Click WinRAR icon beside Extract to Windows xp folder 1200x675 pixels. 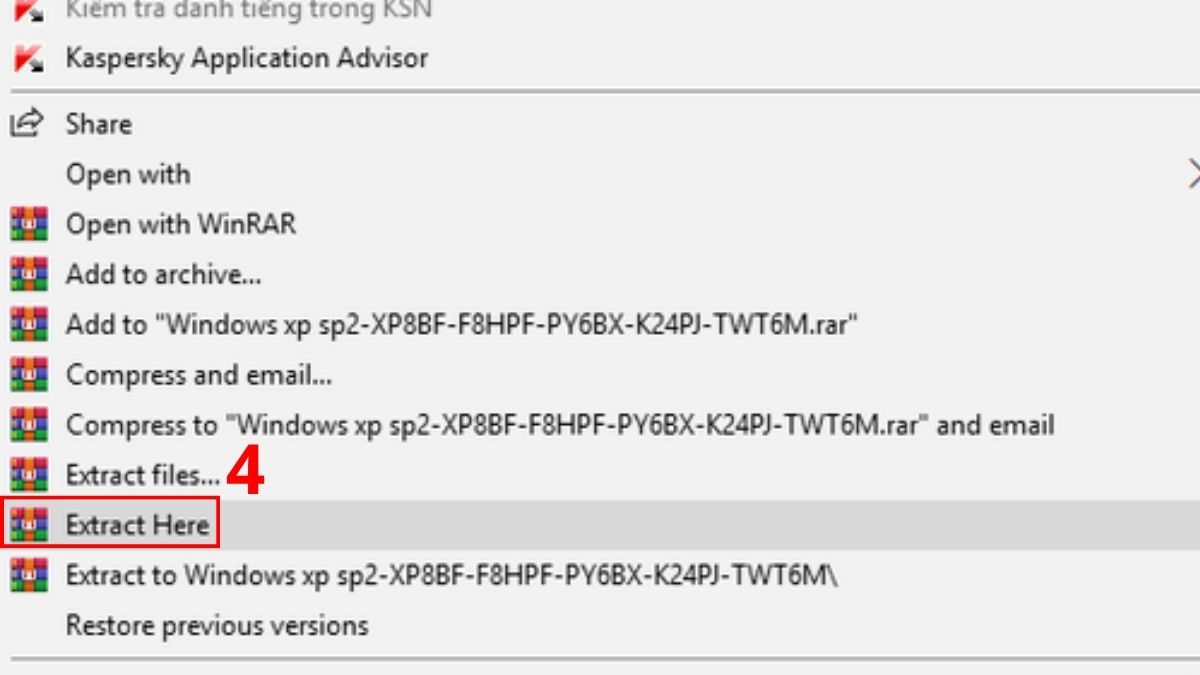pos(29,576)
